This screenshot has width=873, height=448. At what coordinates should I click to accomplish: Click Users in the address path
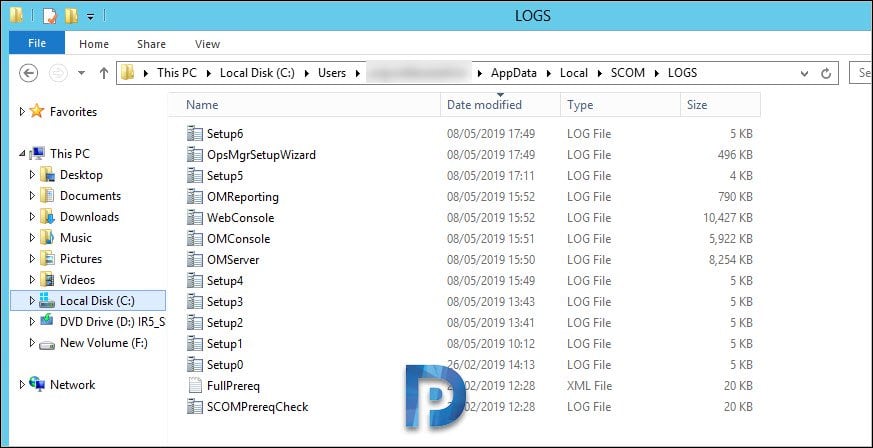point(332,73)
